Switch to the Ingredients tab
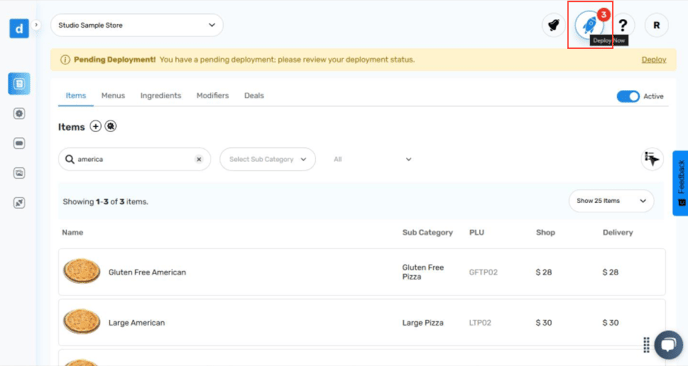The height and width of the screenshot is (366, 688). pos(161,96)
